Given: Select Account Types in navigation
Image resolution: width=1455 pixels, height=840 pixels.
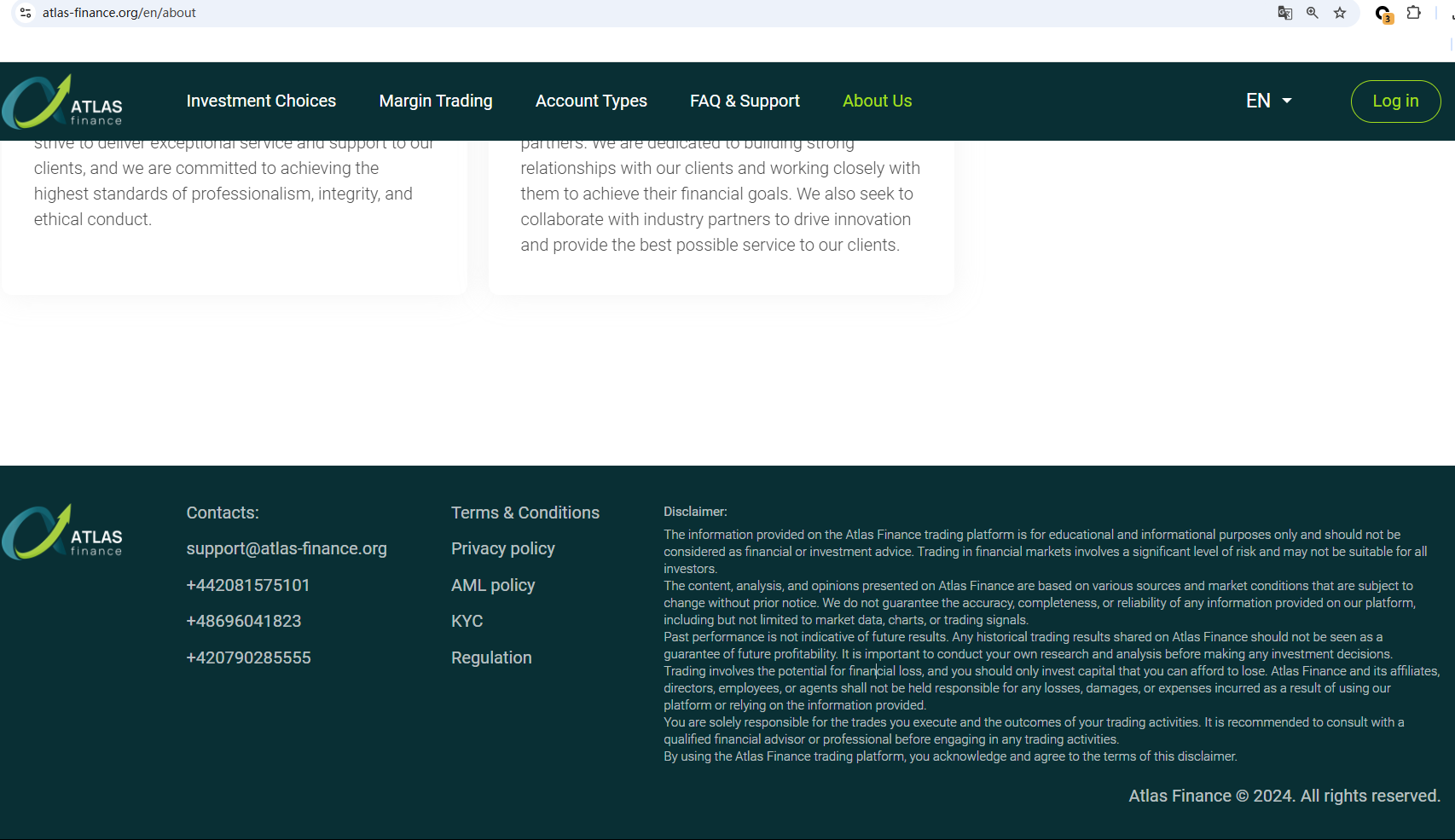Looking at the screenshot, I should (591, 101).
